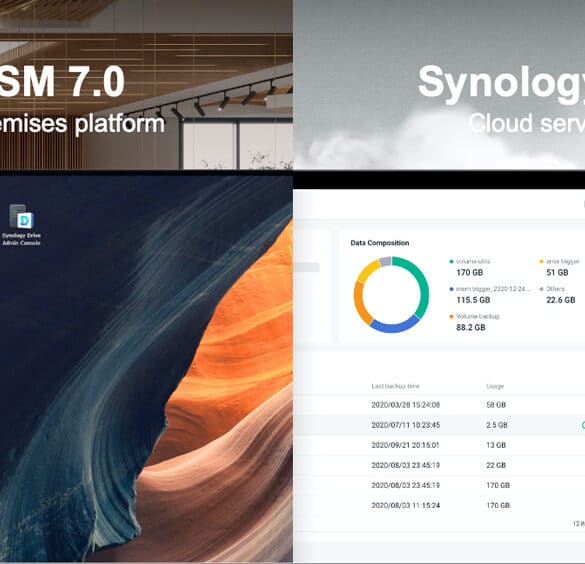Click the '58 GB' usage cell
Screen dimensions: 585x564
(496, 405)
